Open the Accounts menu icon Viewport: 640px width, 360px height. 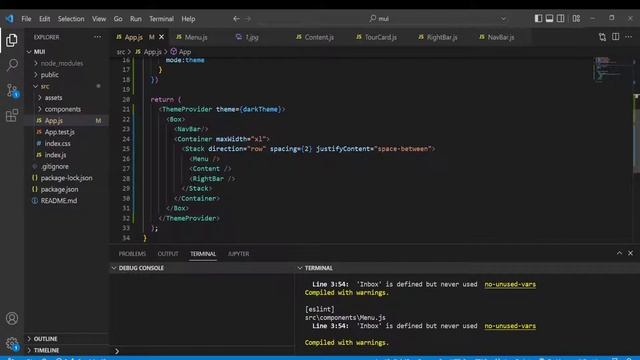click(x=12, y=318)
